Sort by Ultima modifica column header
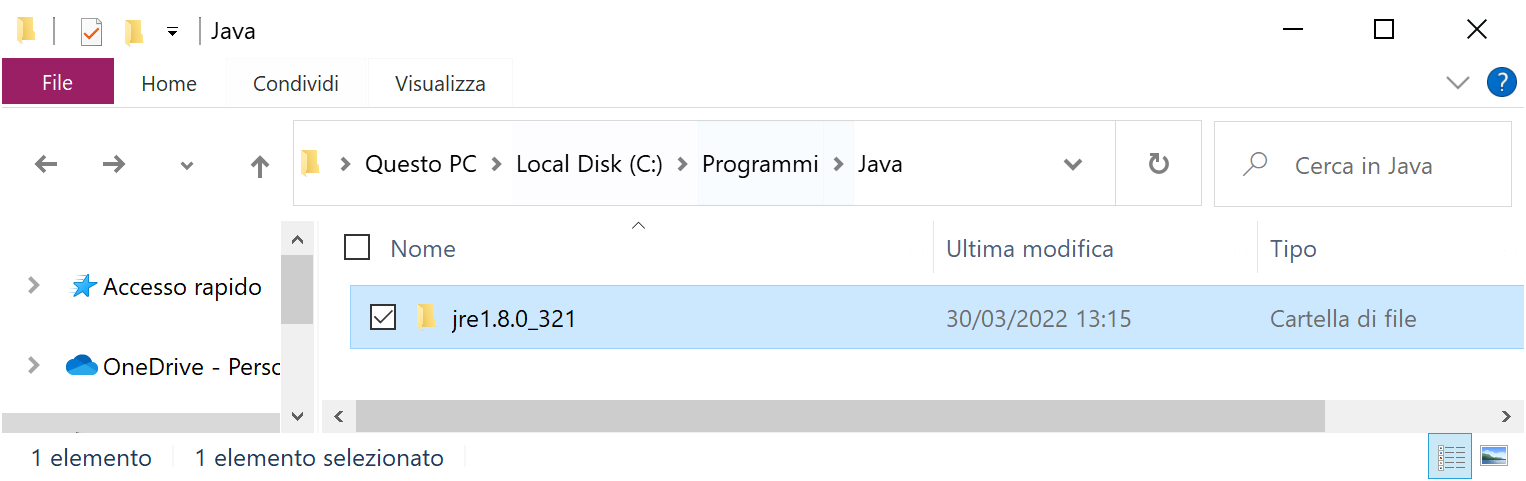 tap(1030, 248)
